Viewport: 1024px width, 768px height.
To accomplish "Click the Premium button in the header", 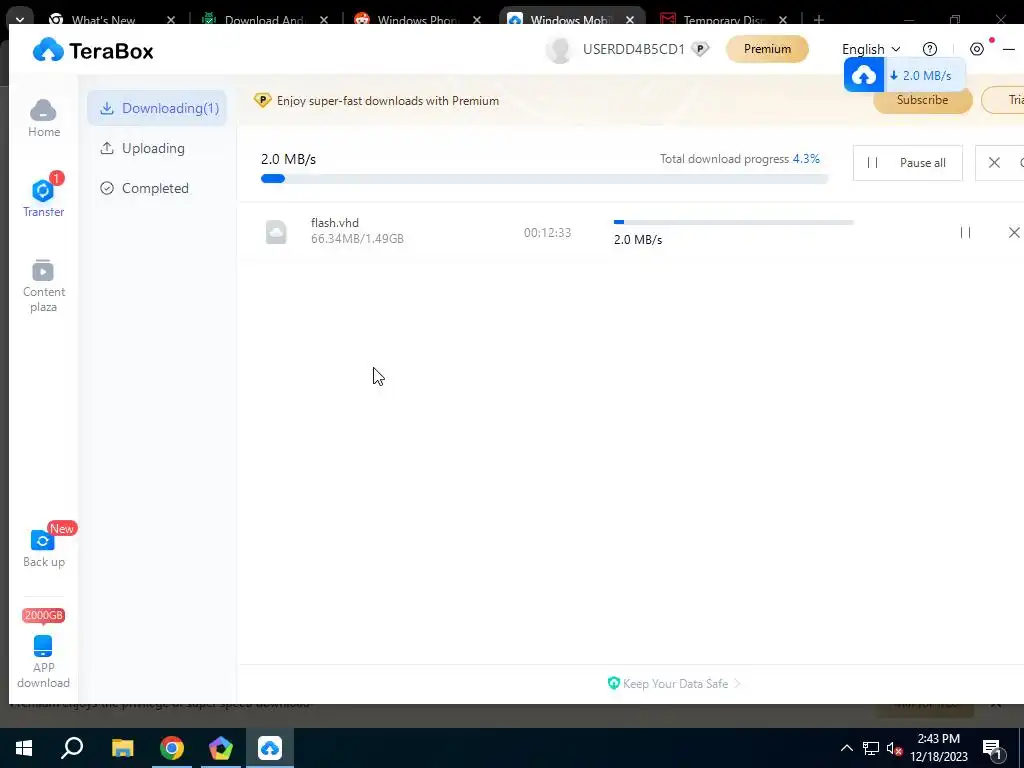I will (x=767, y=49).
